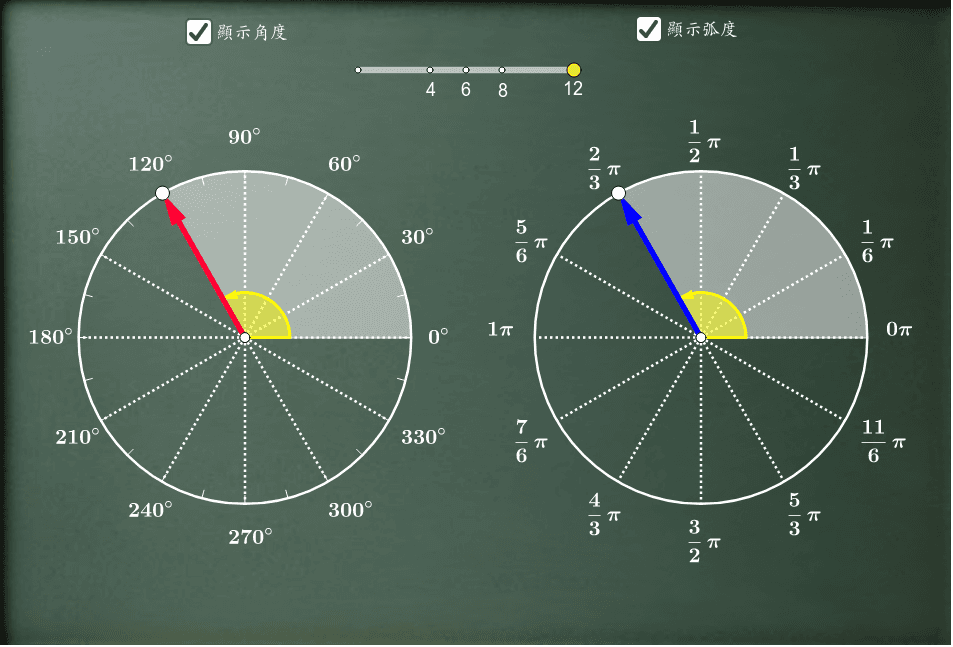
Task: Click the center point of the degree circle
Action: (244, 337)
